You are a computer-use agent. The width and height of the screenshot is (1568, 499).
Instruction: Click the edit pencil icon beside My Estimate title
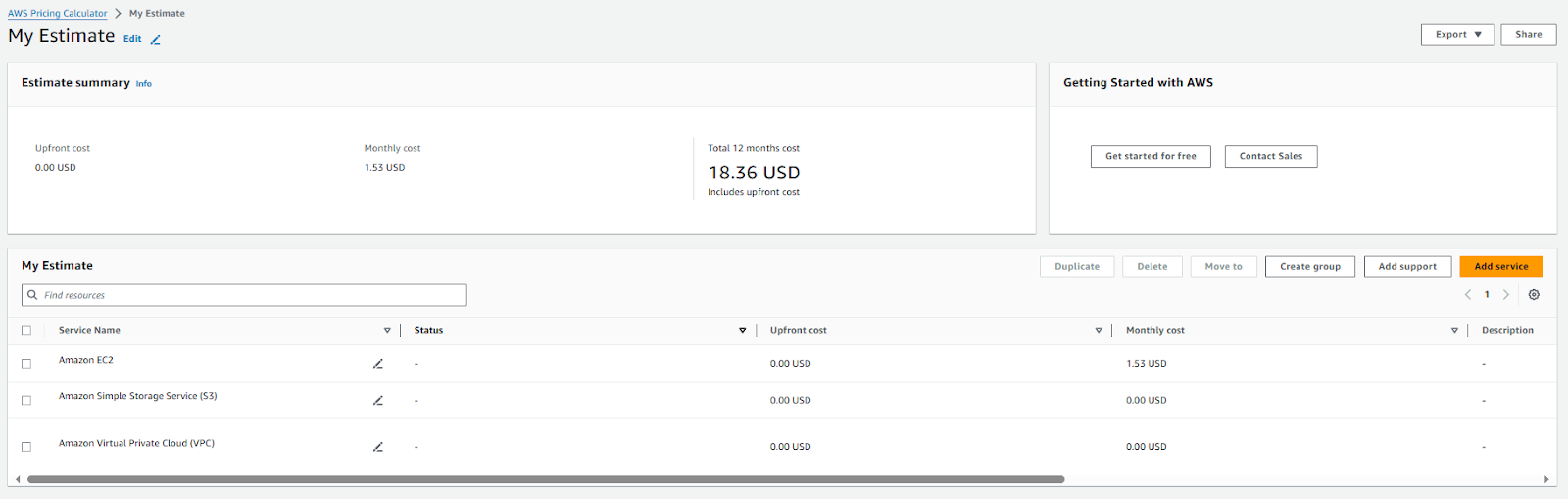point(155,39)
